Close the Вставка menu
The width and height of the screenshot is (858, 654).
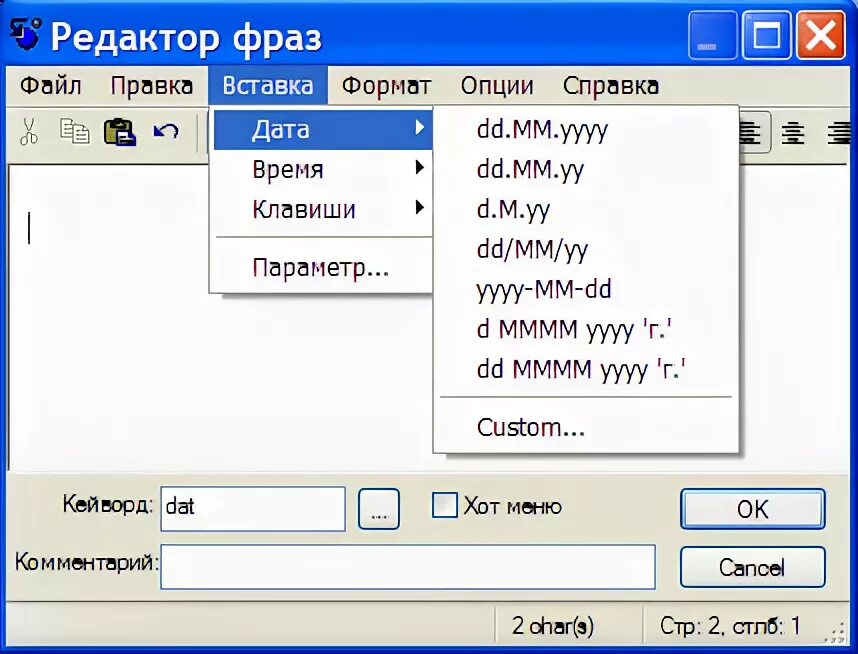pyautogui.click(x=268, y=85)
